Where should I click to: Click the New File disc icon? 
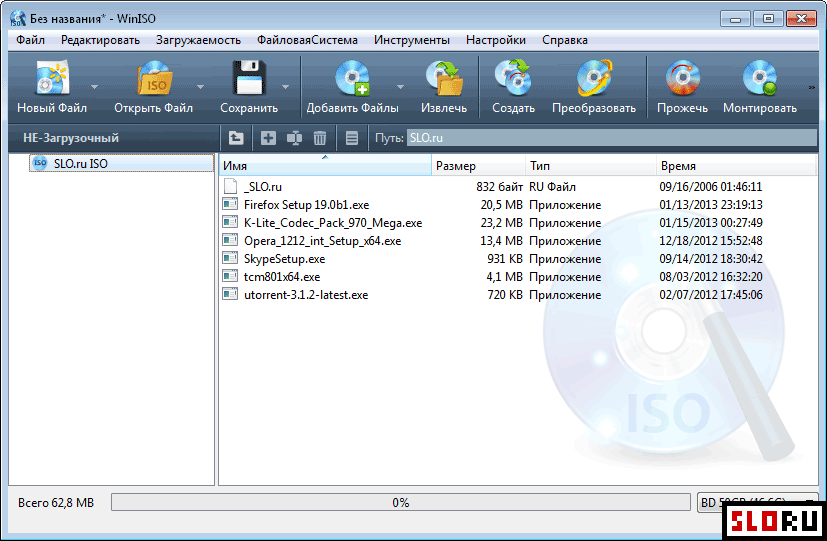pyautogui.click(x=52, y=79)
